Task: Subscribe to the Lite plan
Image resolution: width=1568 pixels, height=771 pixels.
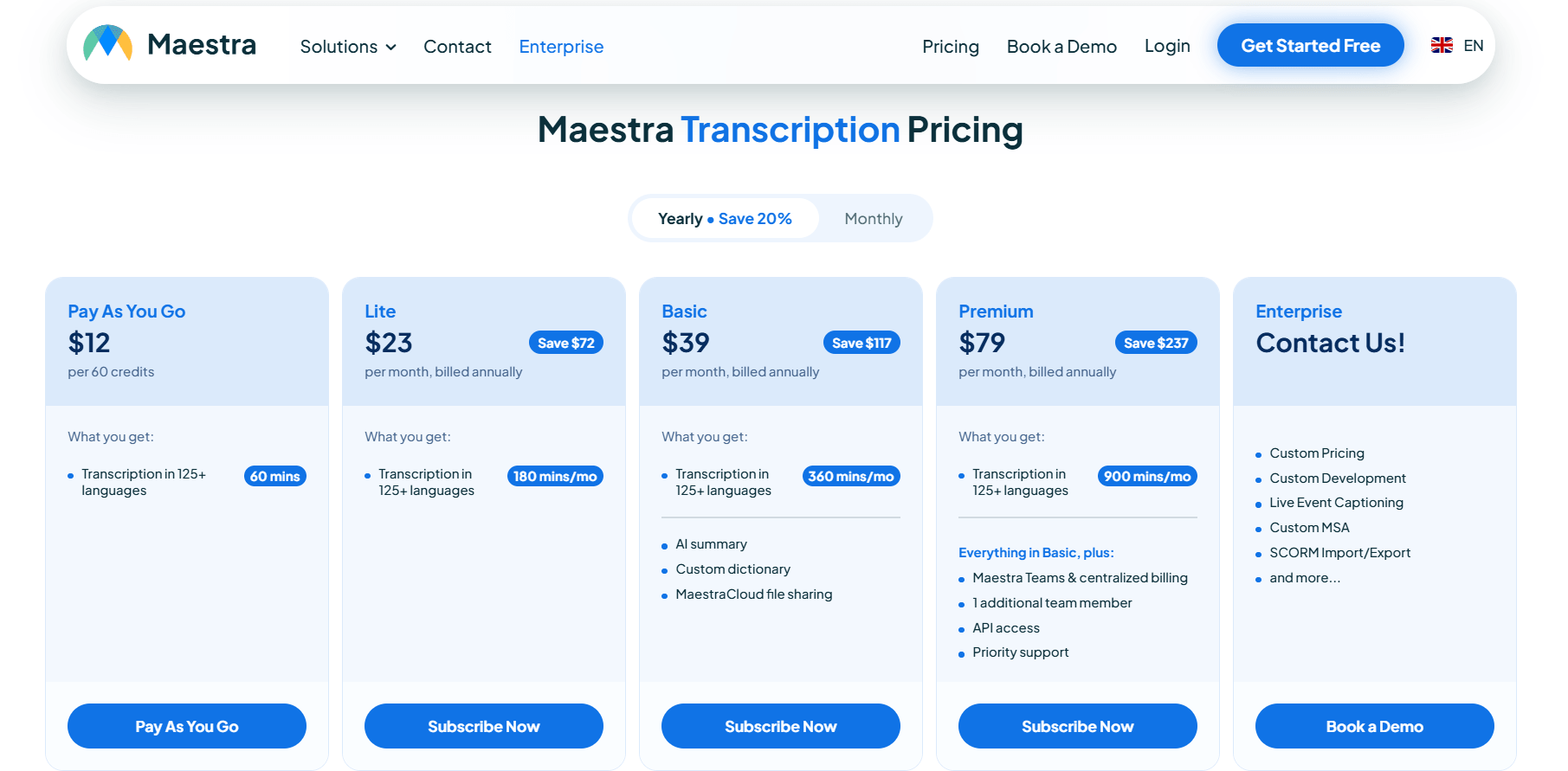Action: tap(484, 726)
